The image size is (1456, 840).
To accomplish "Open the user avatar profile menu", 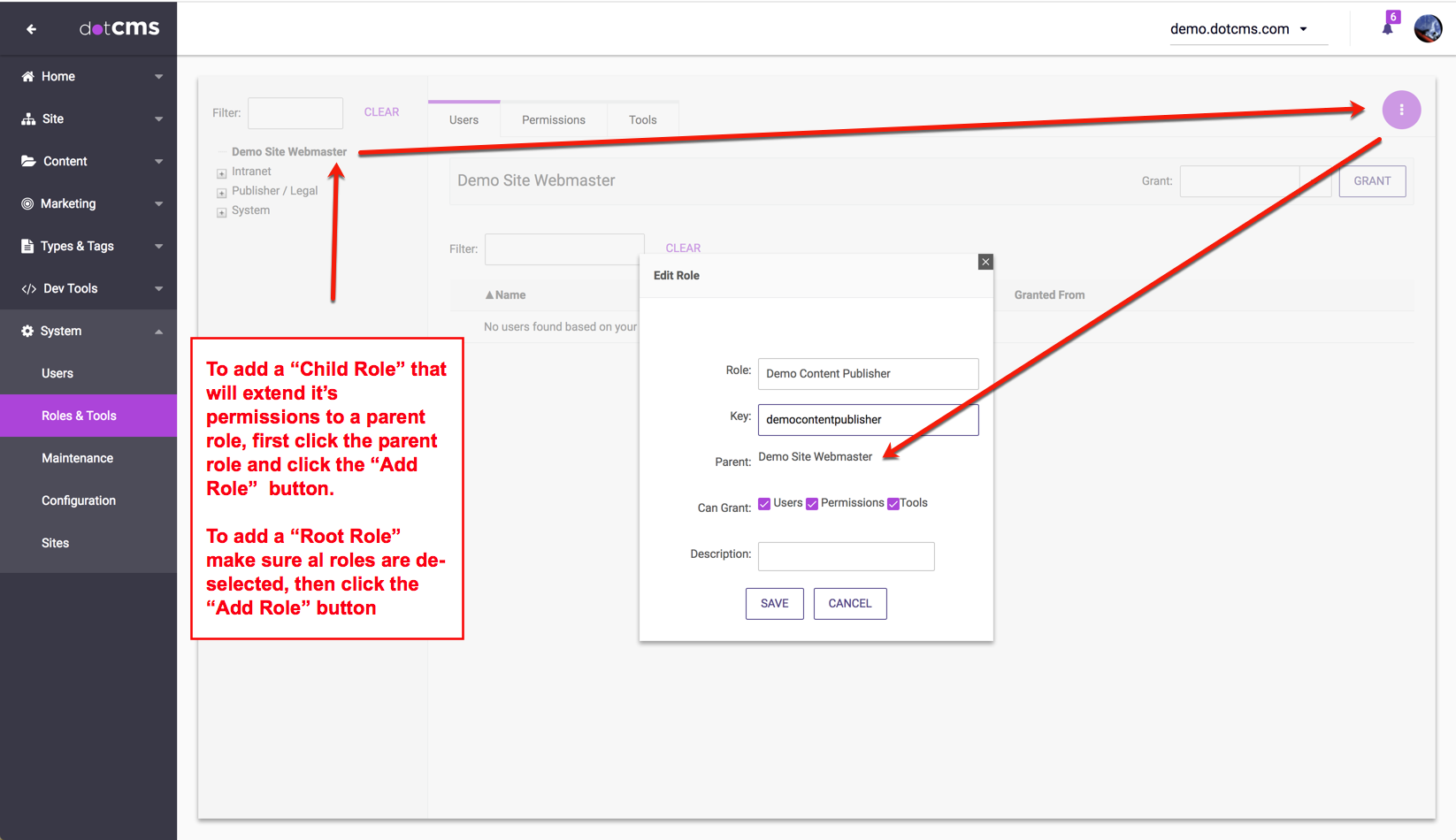I will [x=1428, y=28].
